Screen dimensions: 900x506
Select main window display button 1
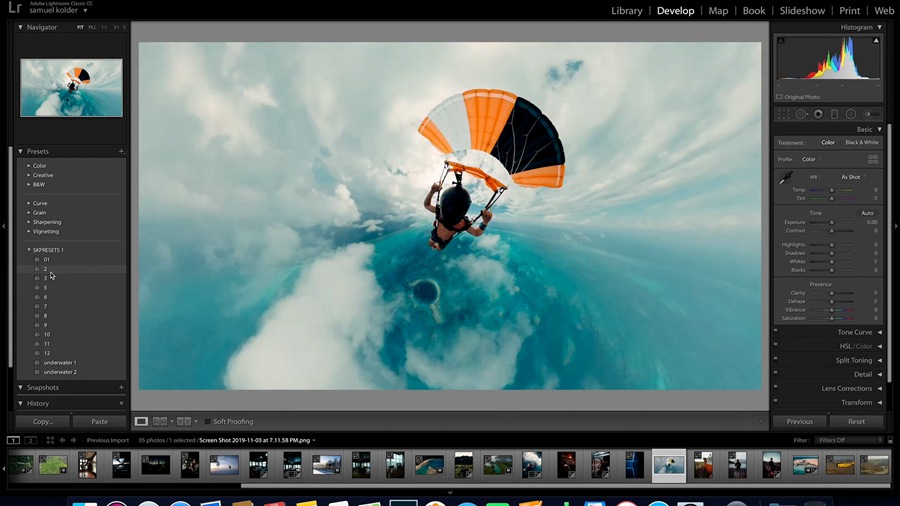coord(13,440)
